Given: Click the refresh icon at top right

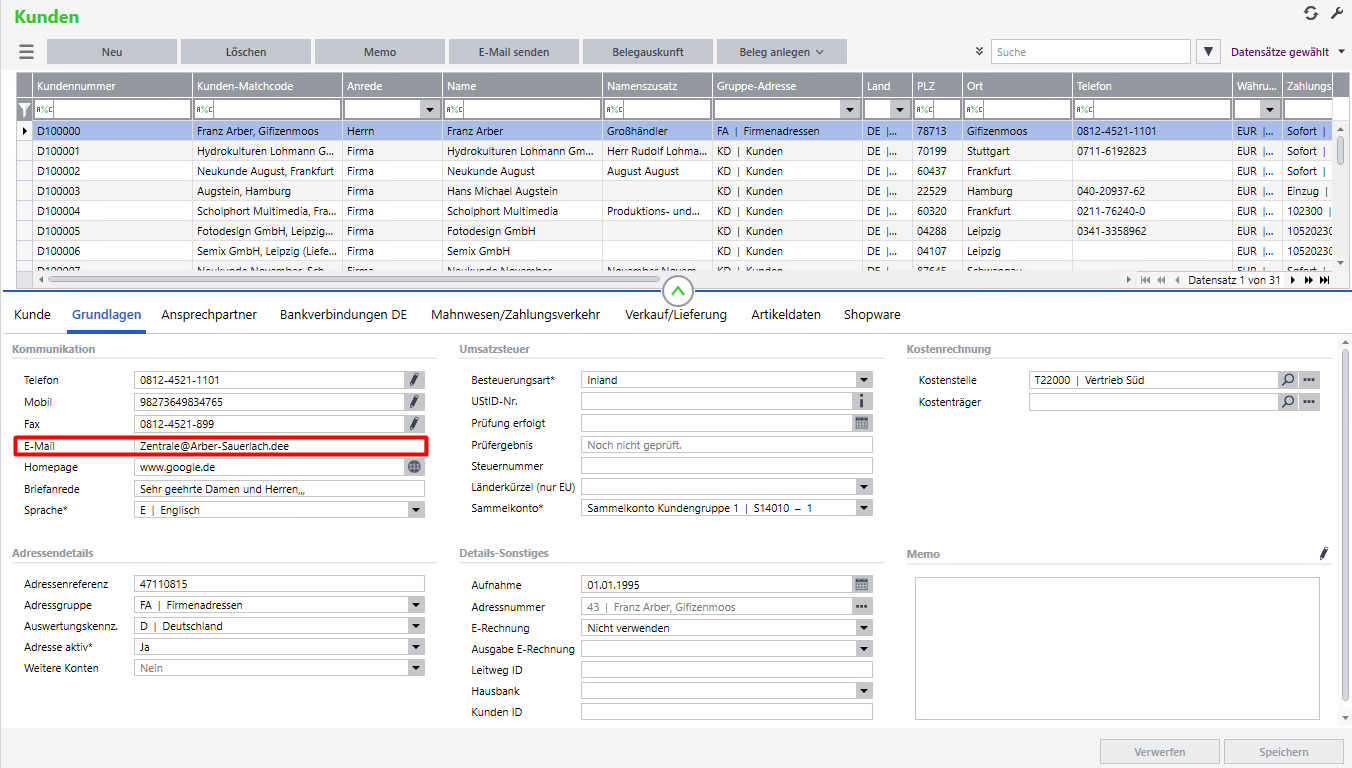Looking at the screenshot, I should click(1311, 13).
